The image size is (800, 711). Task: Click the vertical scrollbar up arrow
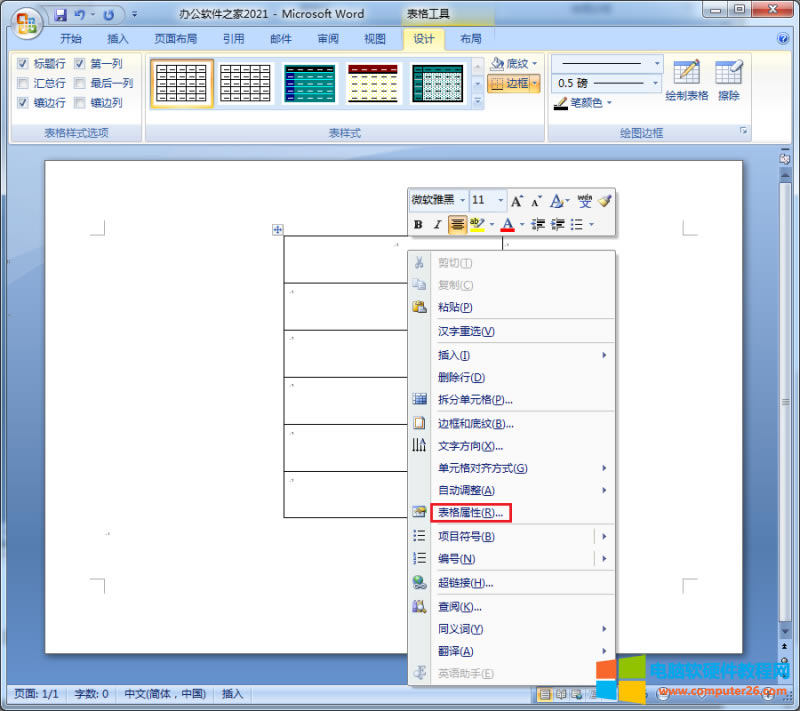point(785,175)
